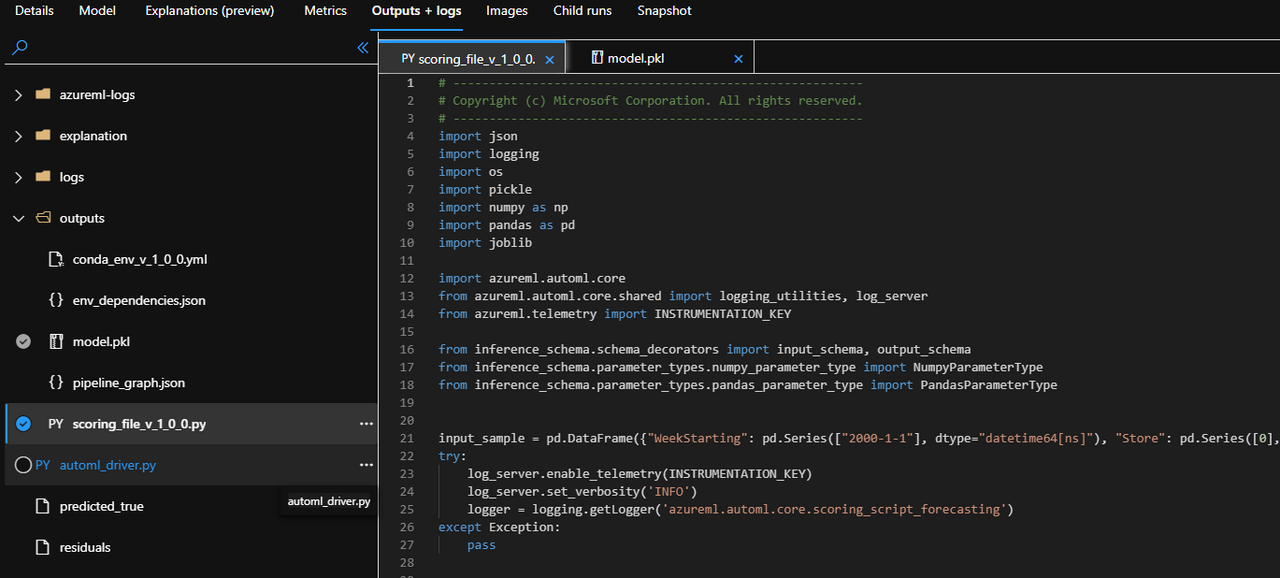
Task: Select the radio circle next to automl_driver.py
Action: click(x=23, y=464)
